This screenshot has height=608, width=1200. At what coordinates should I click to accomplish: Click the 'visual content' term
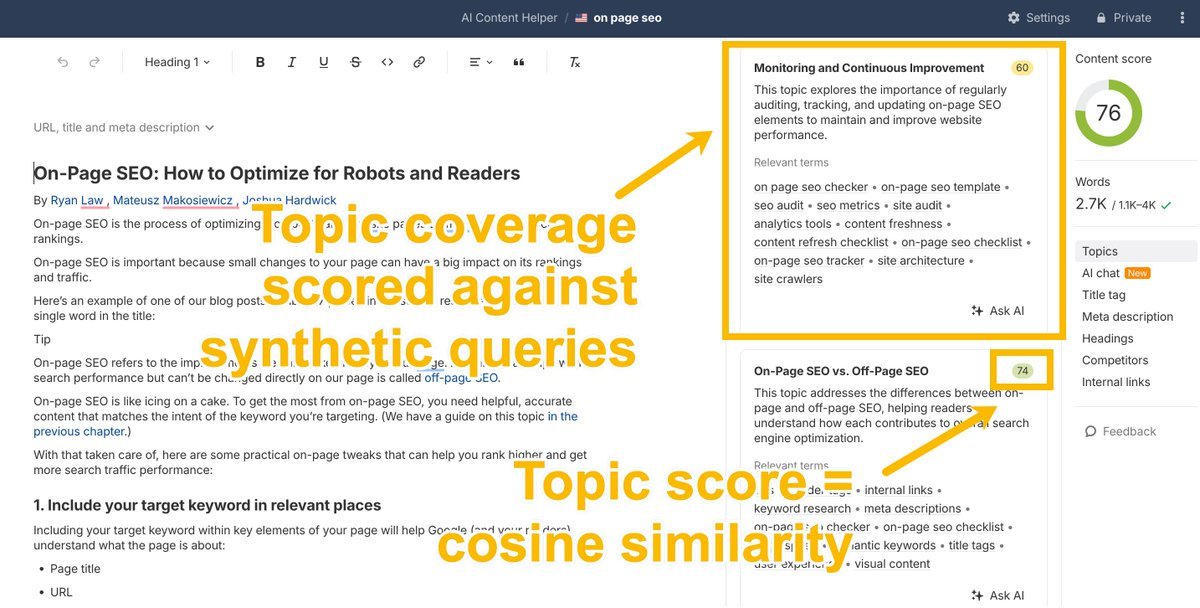click(894, 564)
